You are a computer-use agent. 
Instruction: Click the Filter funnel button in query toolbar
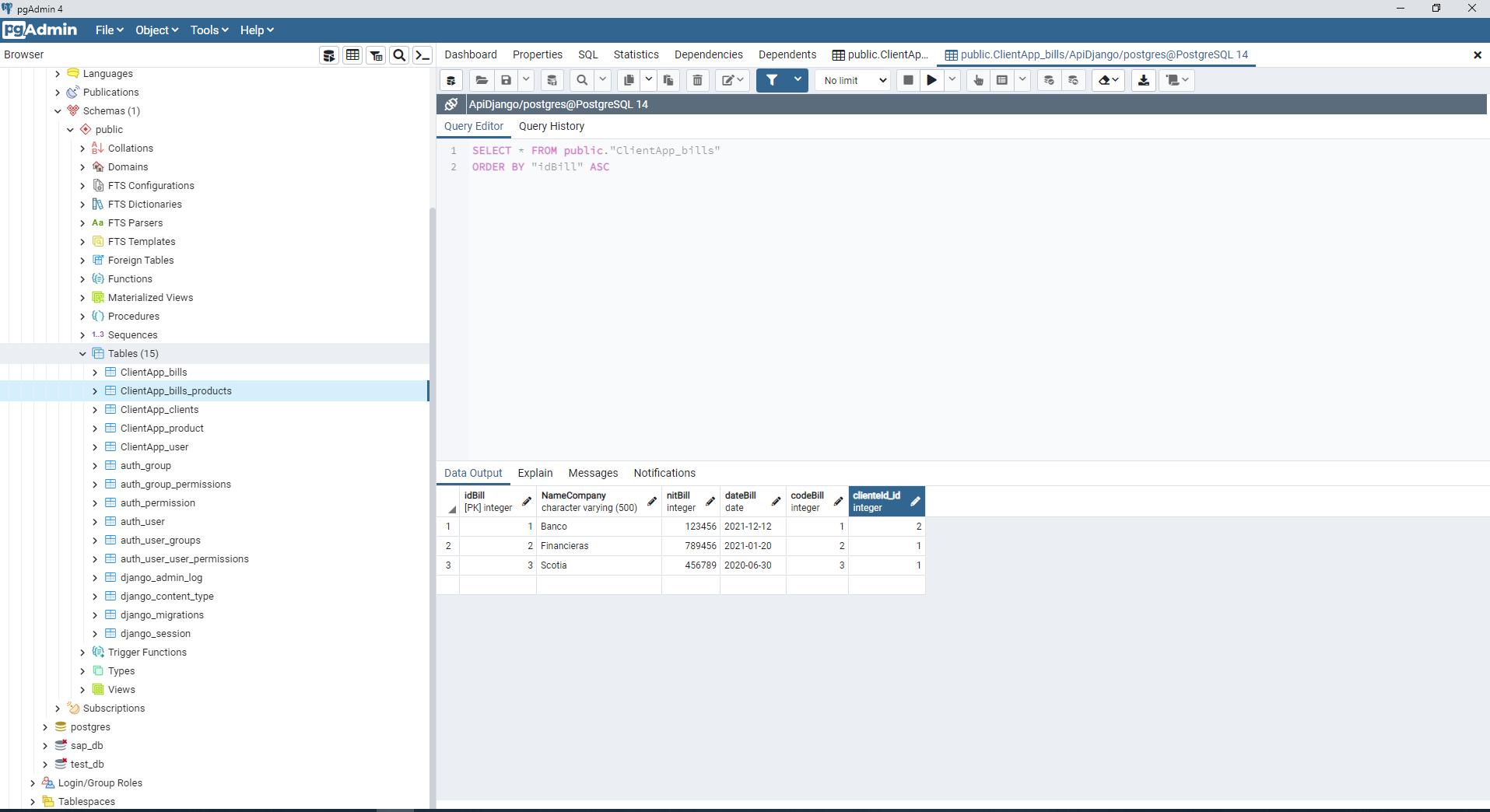(772, 80)
